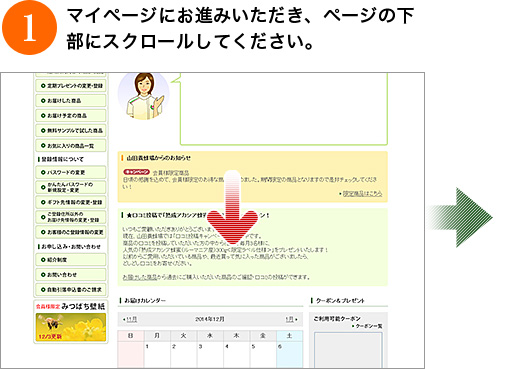Click the green bullet icon beside お問い合わせ
Viewport: 505px width, 369px height.
pos(43,275)
